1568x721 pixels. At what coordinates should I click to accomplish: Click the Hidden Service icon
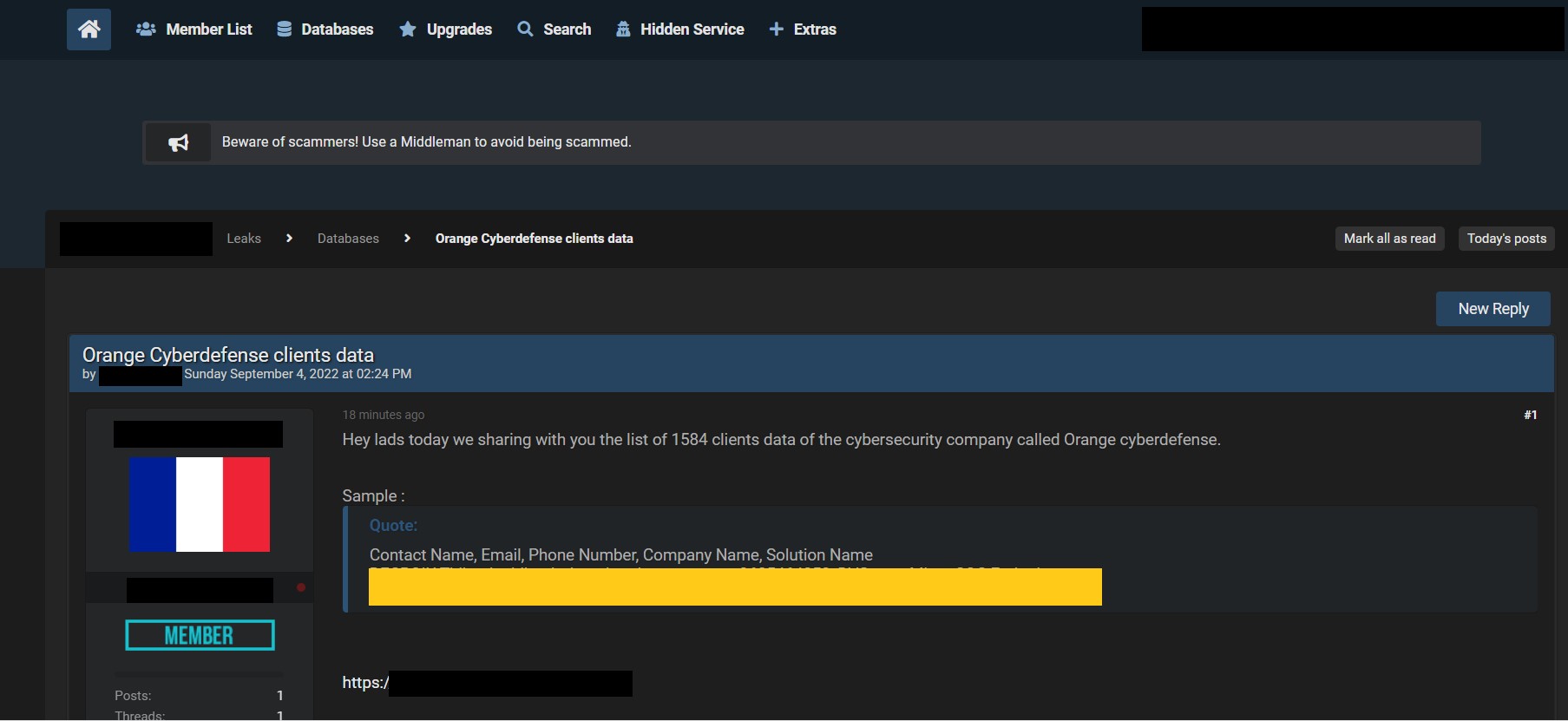point(623,29)
